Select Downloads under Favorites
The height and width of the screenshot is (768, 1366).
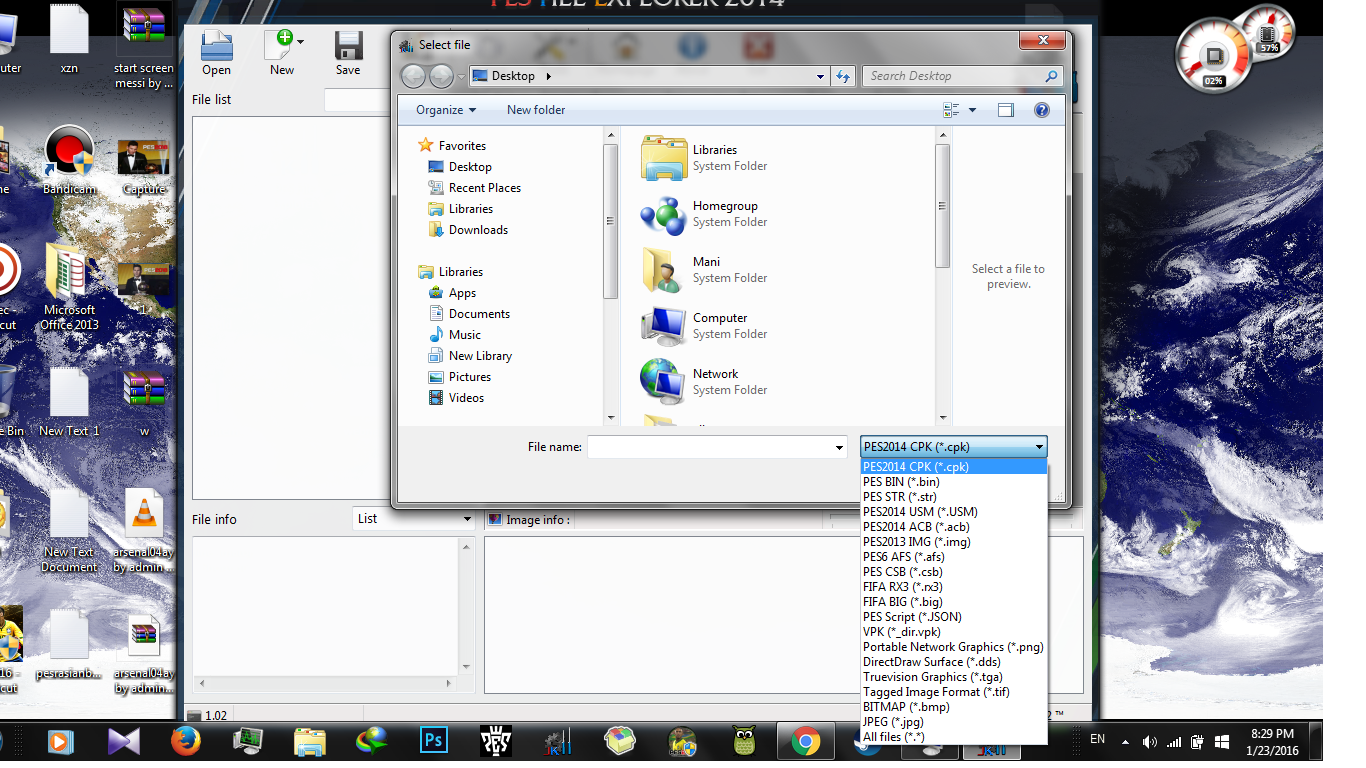(x=478, y=230)
